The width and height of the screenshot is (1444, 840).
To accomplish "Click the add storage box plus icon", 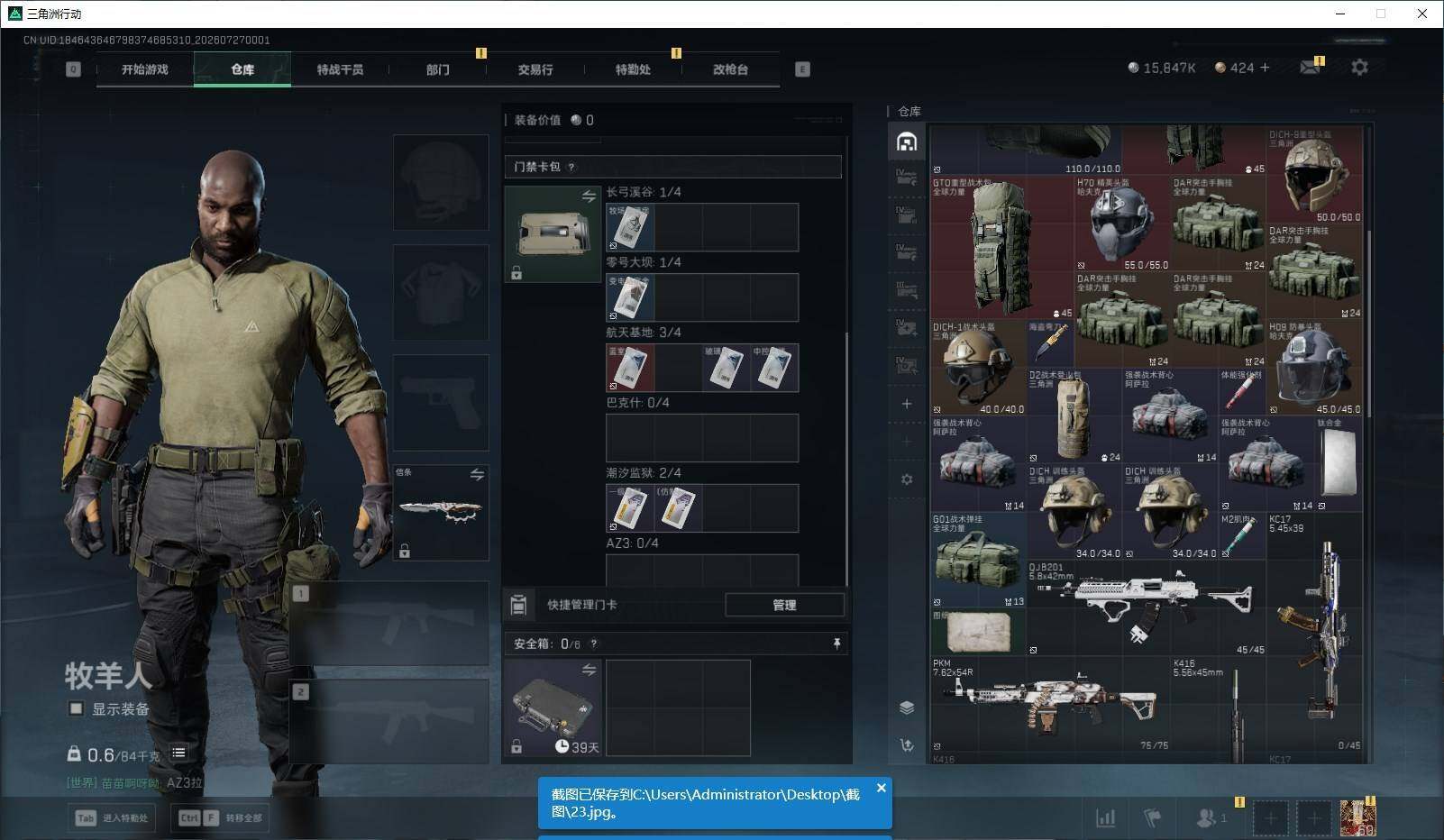I will pos(907,404).
